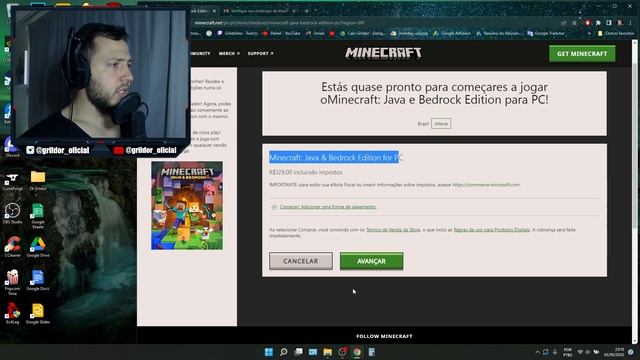Click the Alterar country button

[441, 124]
